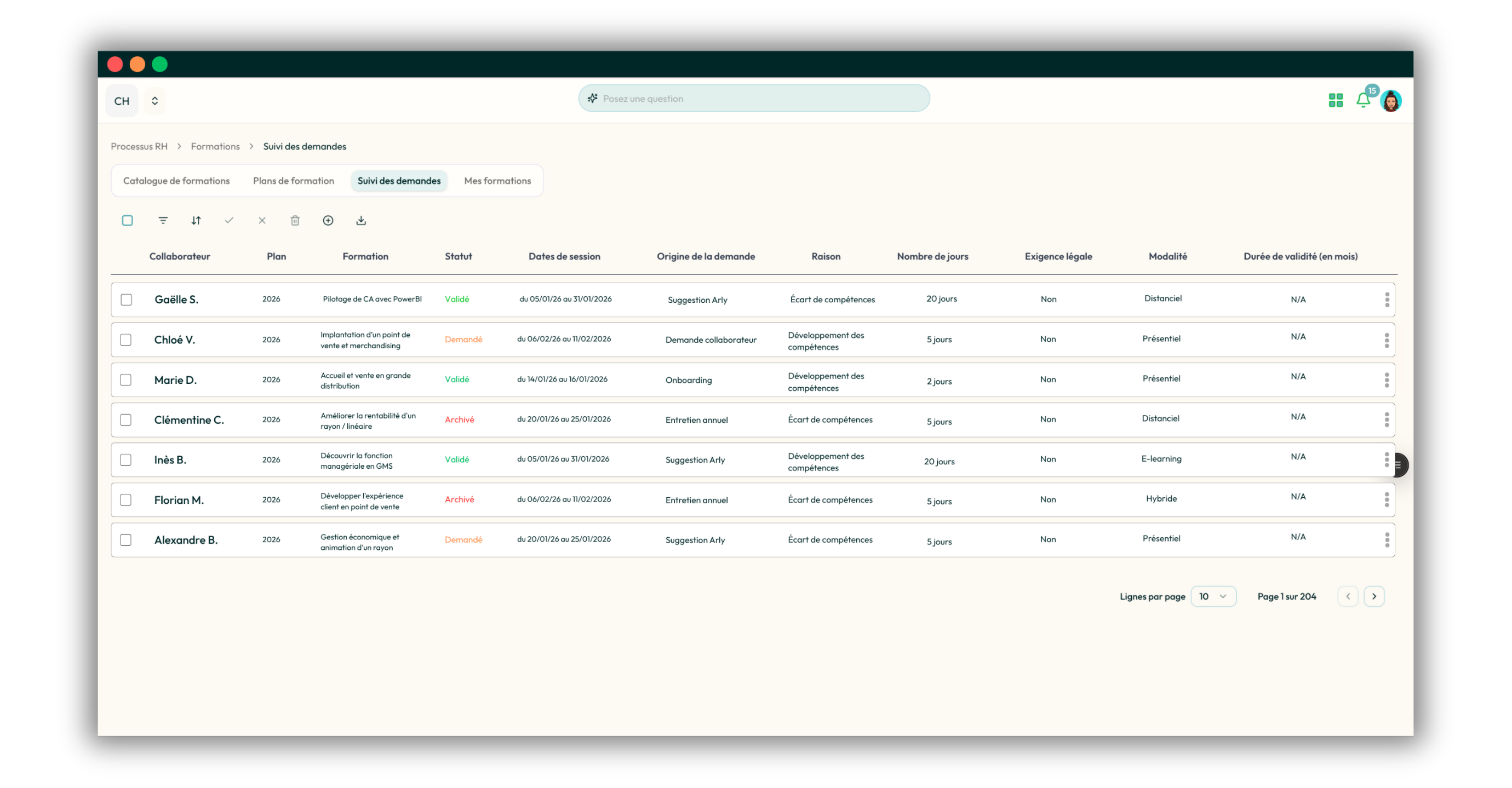Viewport: 1512px width, 788px height.
Task: Expand the CH workspace switcher chevrons
Action: 154,101
